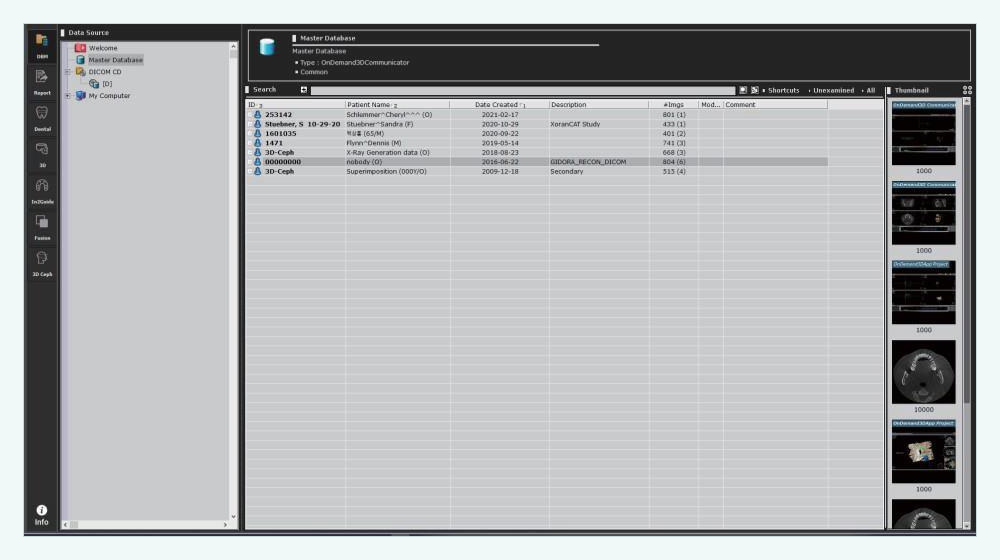
Task: Click Secondary description cell
Action: tap(567, 172)
